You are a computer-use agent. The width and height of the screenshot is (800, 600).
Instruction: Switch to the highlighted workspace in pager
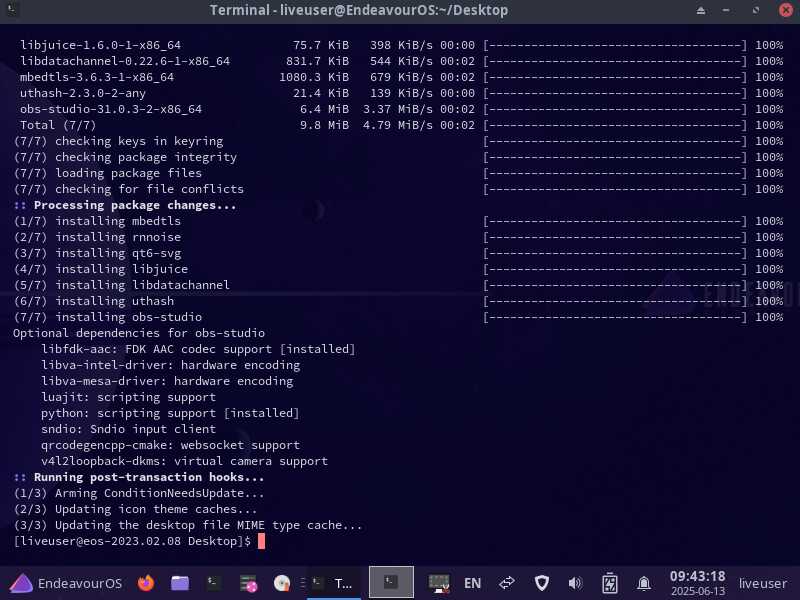[391, 582]
